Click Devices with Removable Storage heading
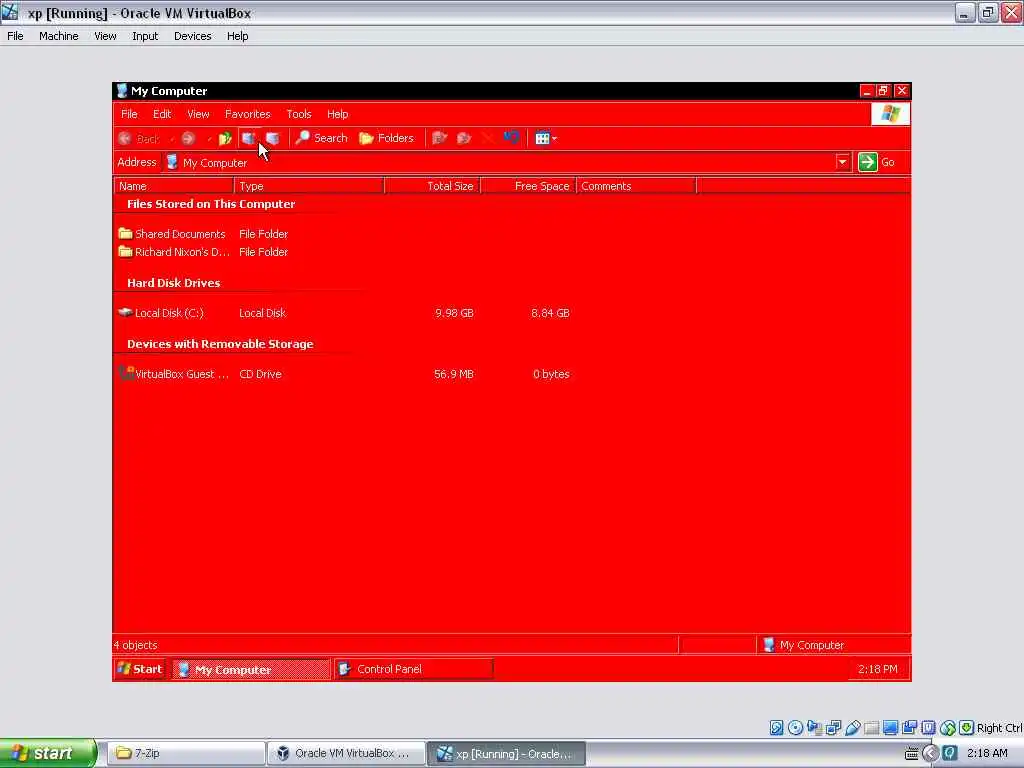The width and height of the screenshot is (1024, 768). (x=220, y=344)
